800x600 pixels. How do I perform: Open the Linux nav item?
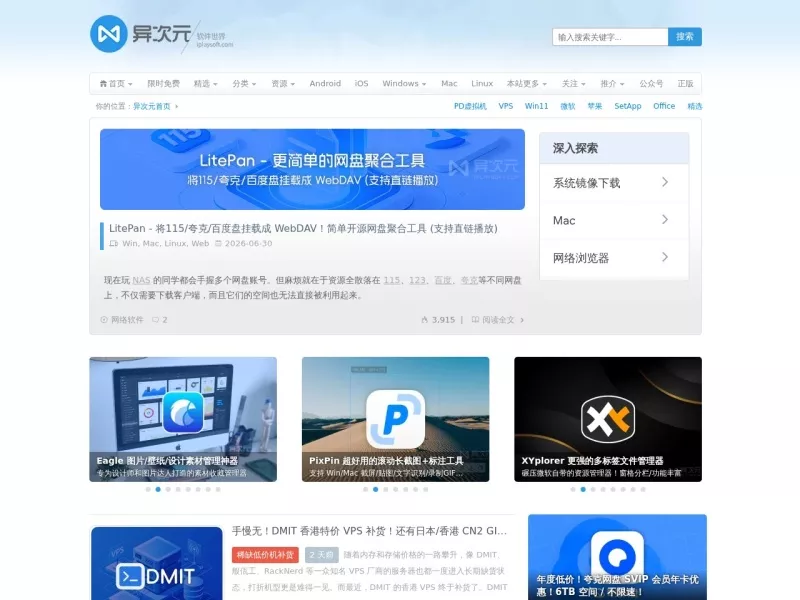tap(482, 84)
